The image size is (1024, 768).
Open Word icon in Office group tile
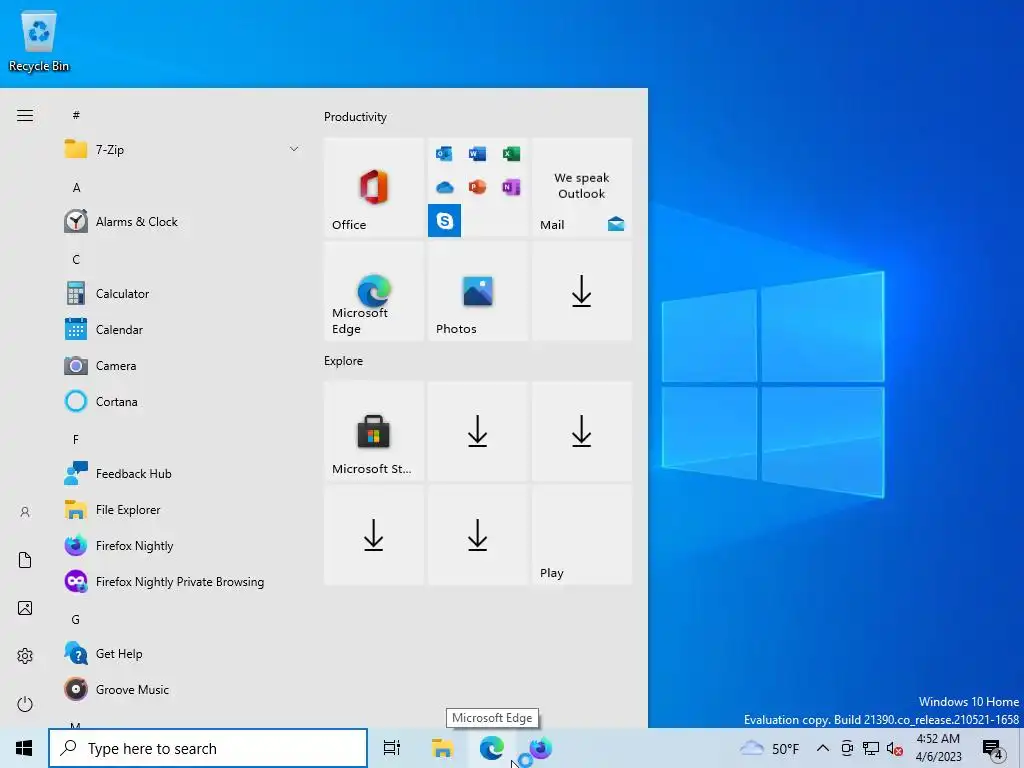point(477,154)
